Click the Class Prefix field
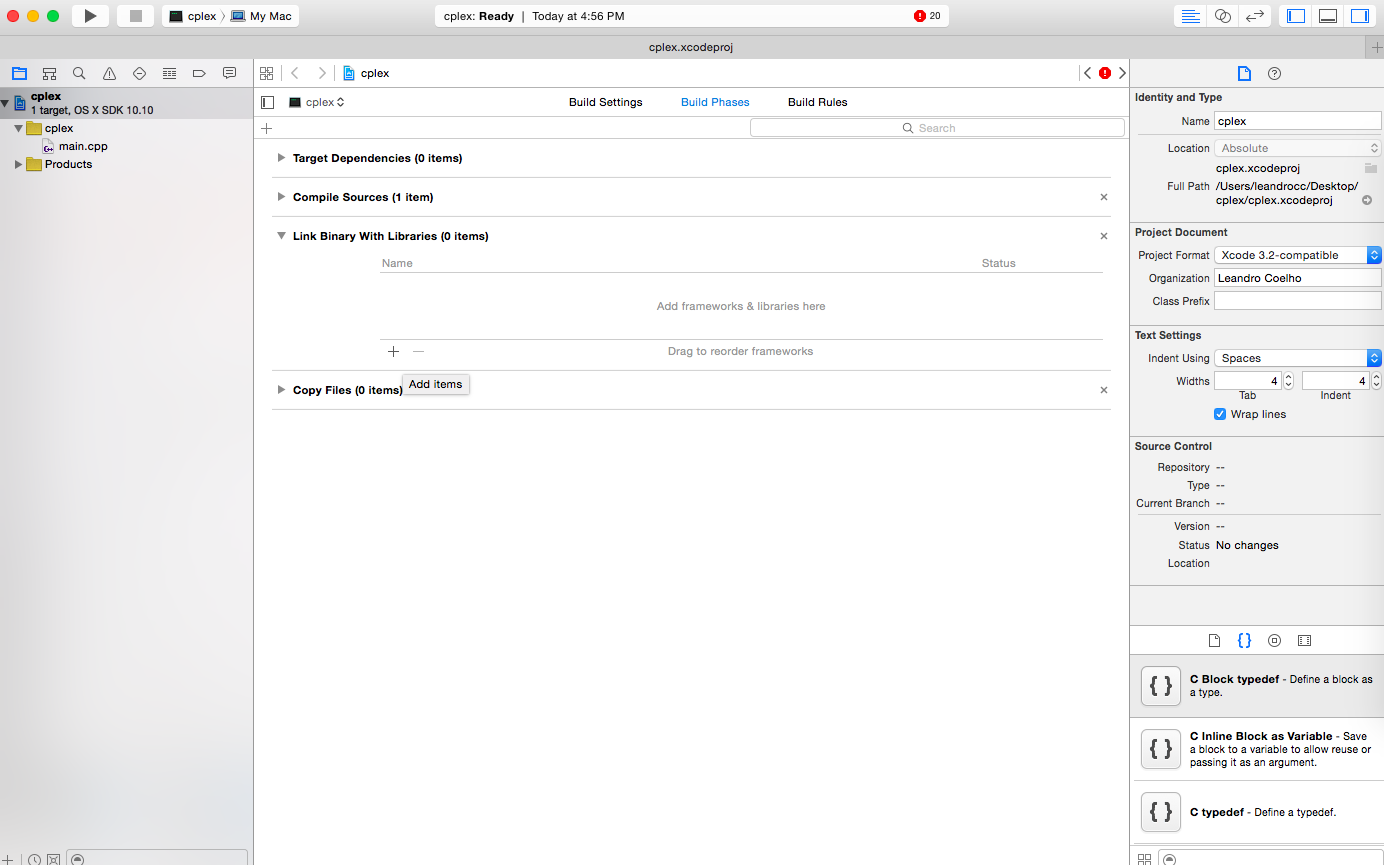 pyautogui.click(x=1297, y=301)
